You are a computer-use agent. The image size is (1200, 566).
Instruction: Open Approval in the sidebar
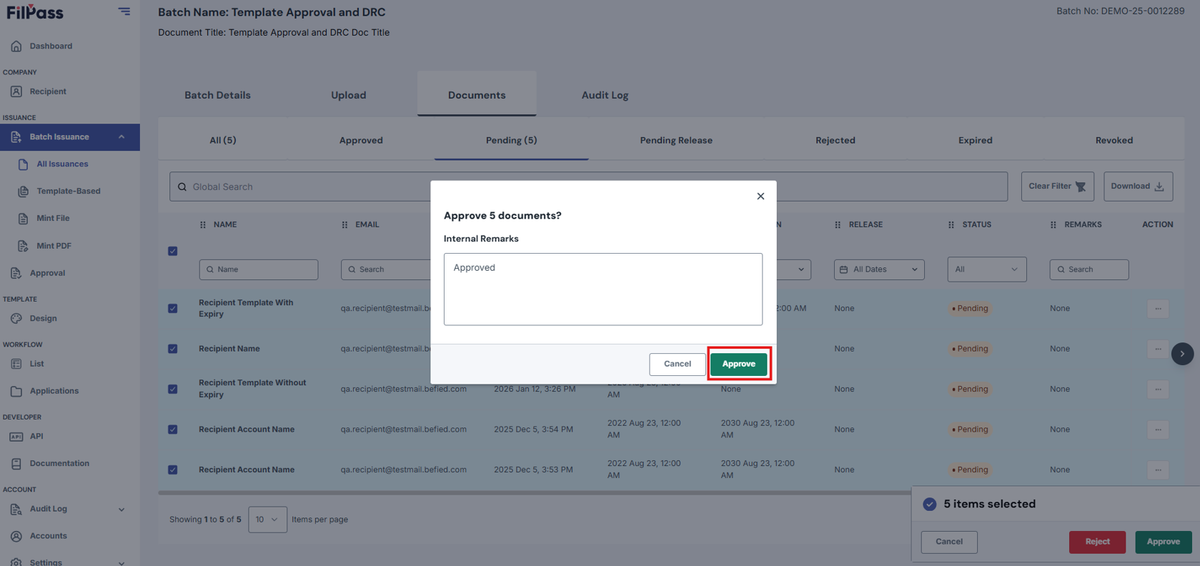[47, 273]
